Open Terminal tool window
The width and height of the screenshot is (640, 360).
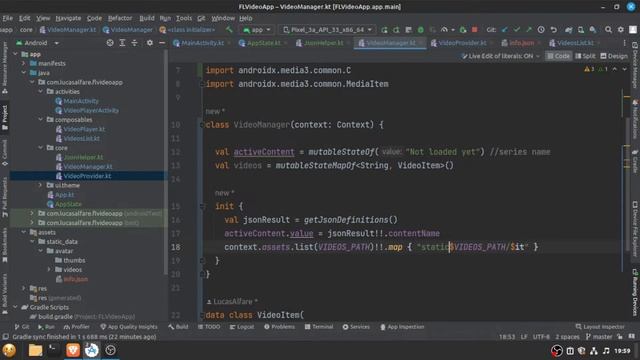click(x=319, y=327)
